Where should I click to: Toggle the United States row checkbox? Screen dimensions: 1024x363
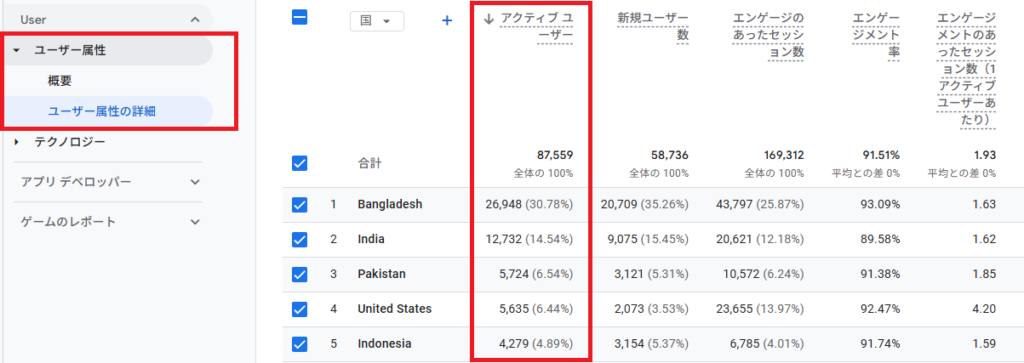click(x=300, y=309)
